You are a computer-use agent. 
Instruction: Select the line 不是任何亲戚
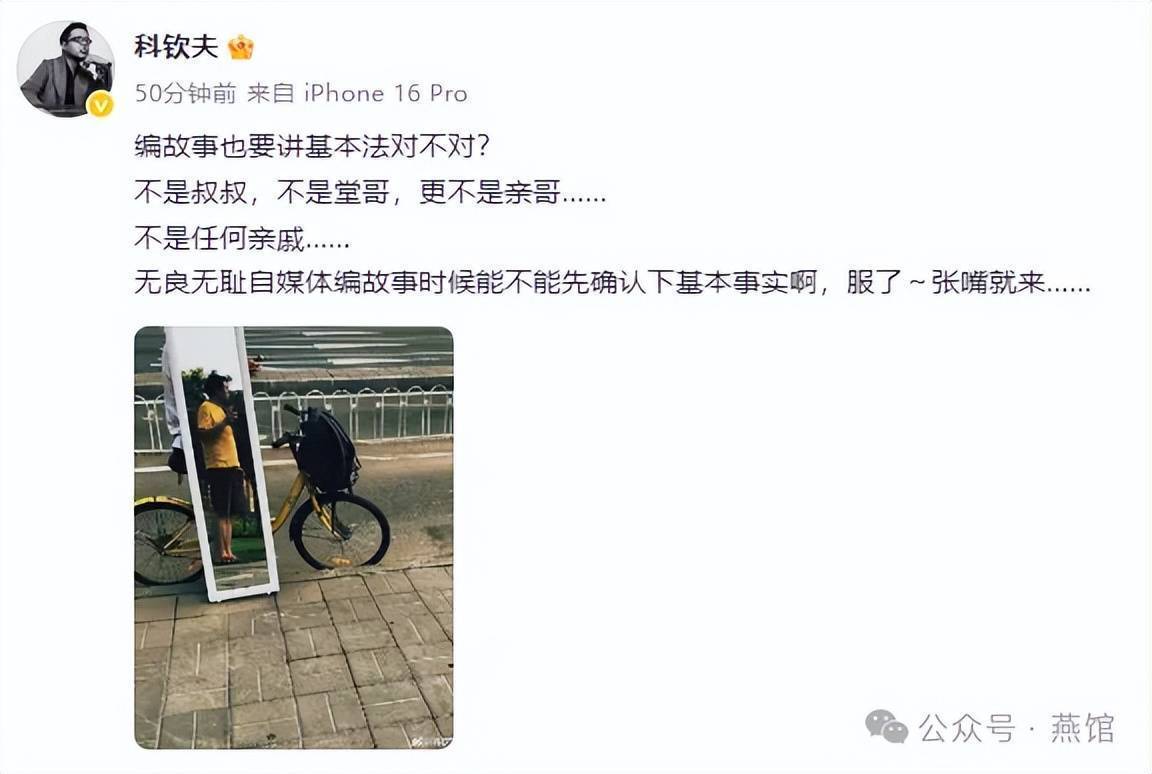click(x=242, y=238)
